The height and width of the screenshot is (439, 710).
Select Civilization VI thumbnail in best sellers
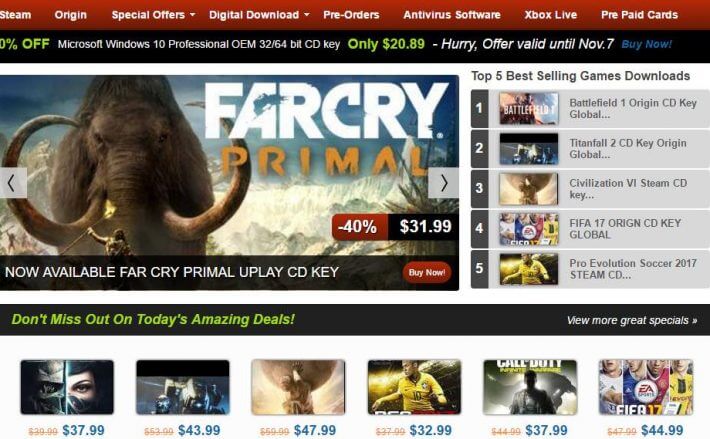(528, 189)
